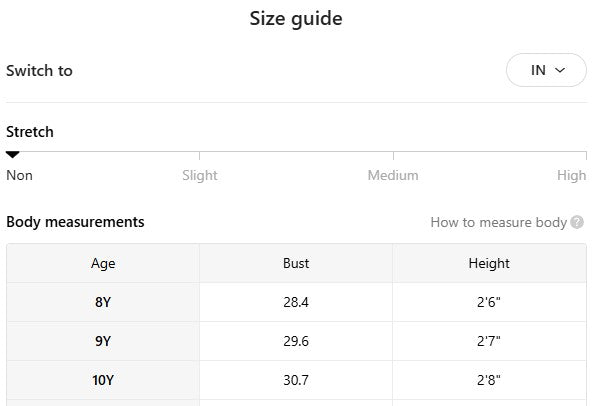Select the High stretch label
This screenshot has width=599, height=406.
(571, 175)
